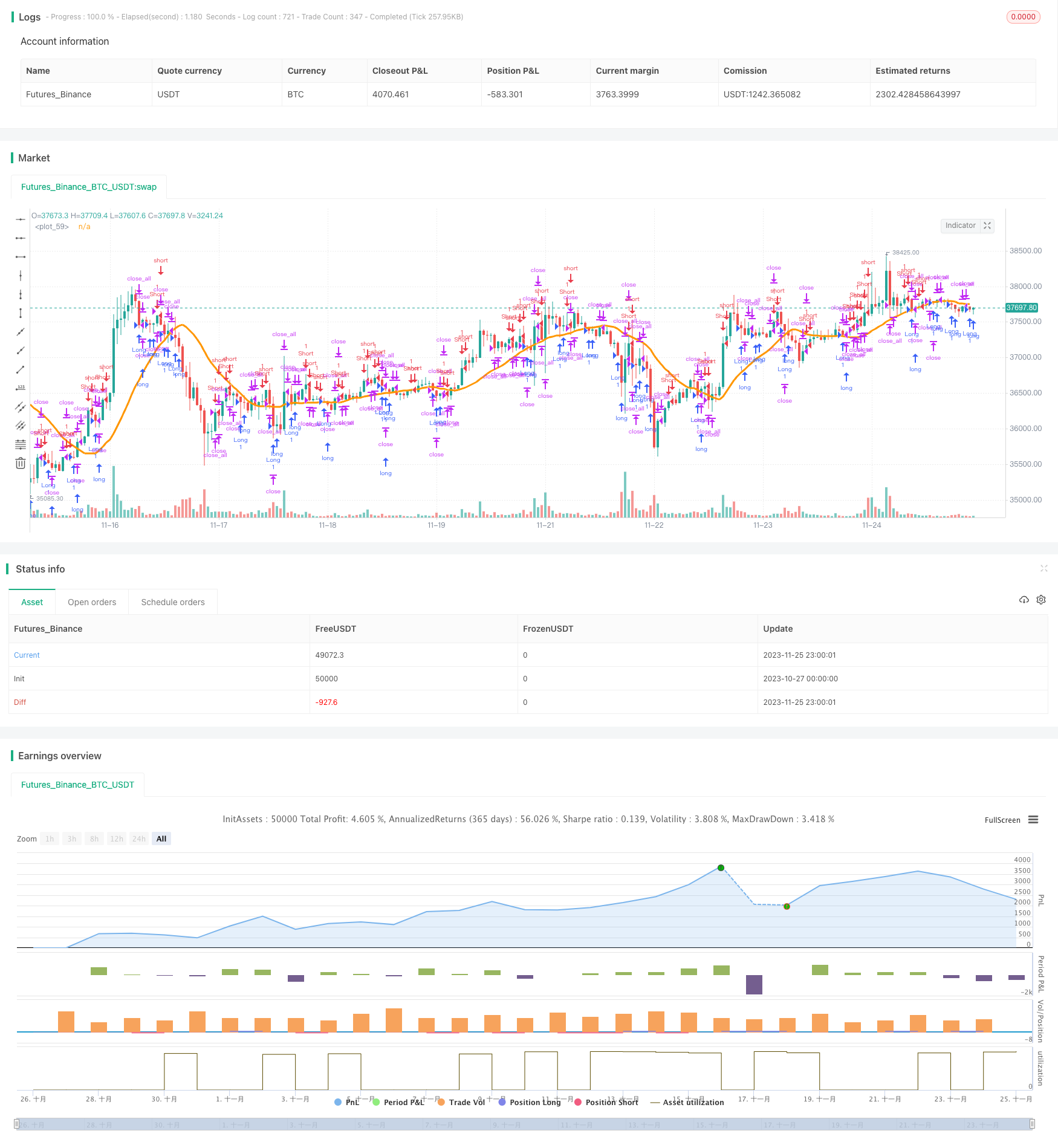The width and height of the screenshot is (1058, 1148).
Task: Click the cloud download icon in Status info
Action: 1024,600
